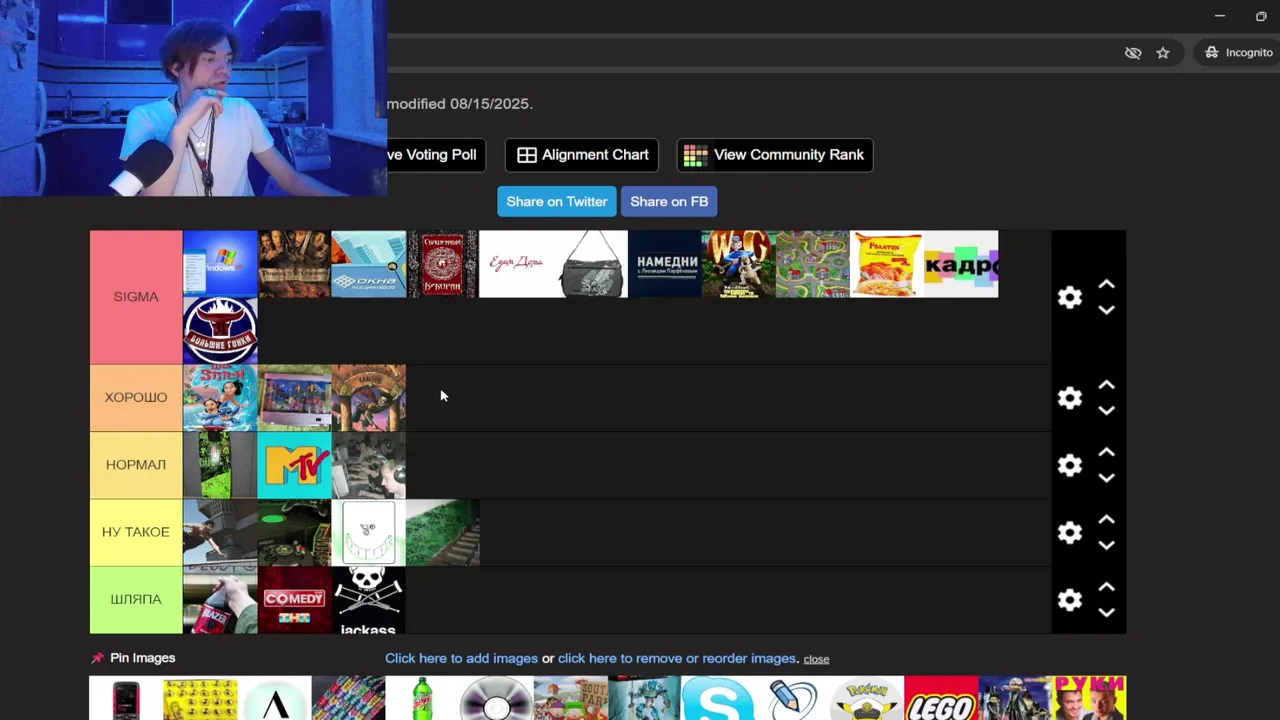Select the НАМЕДНИ image
The image size is (1280, 720).
(x=665, y=264)
